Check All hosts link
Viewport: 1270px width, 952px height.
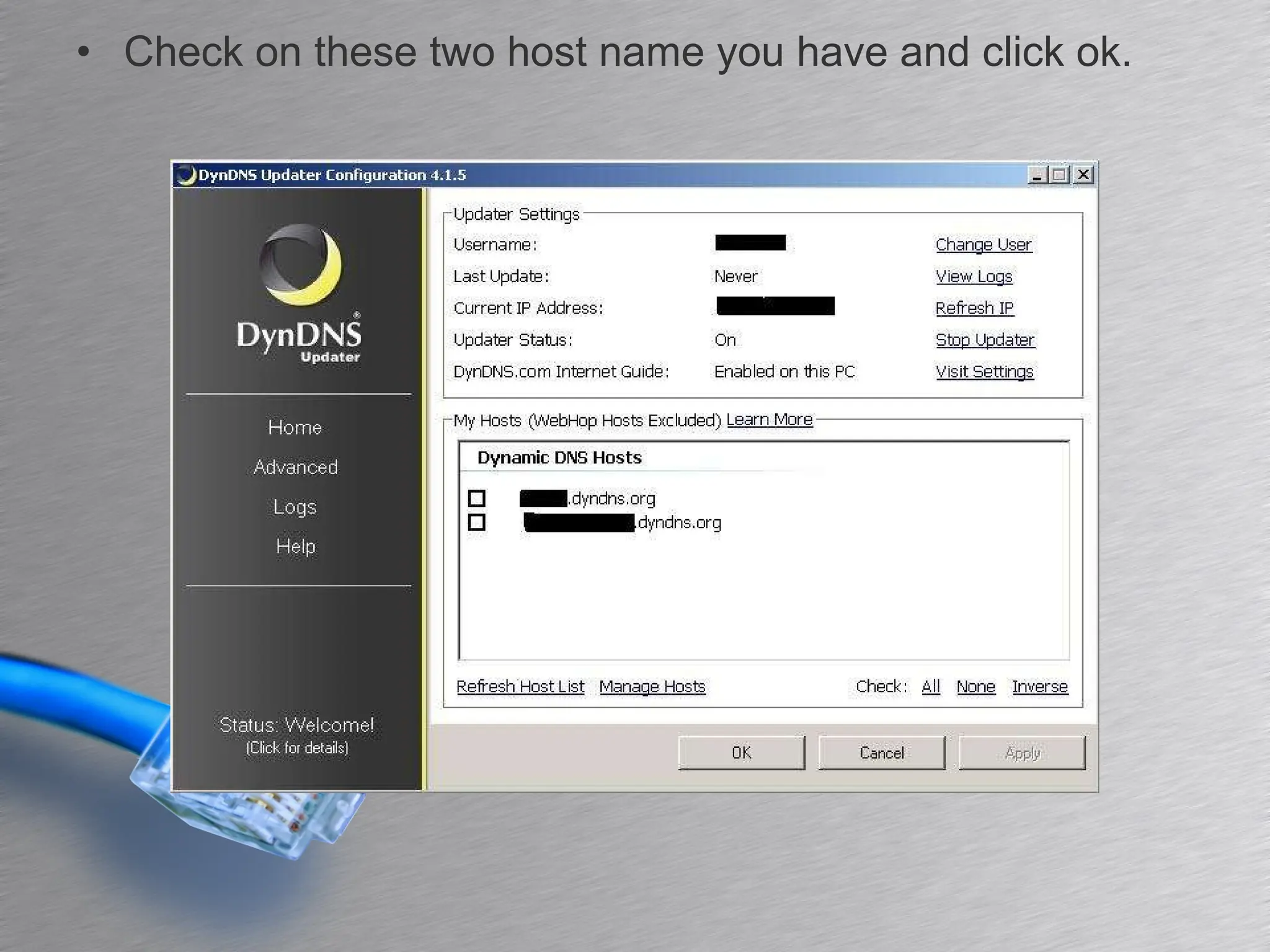(931, 687)
